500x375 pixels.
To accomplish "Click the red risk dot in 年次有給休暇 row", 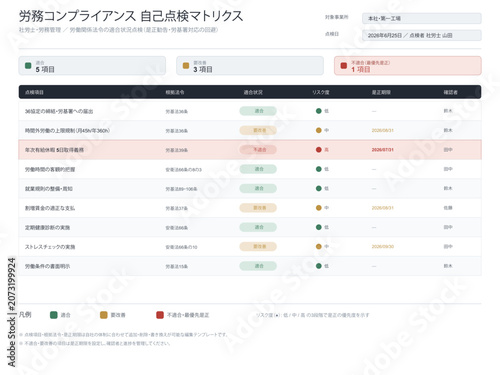I will [319, 150].
